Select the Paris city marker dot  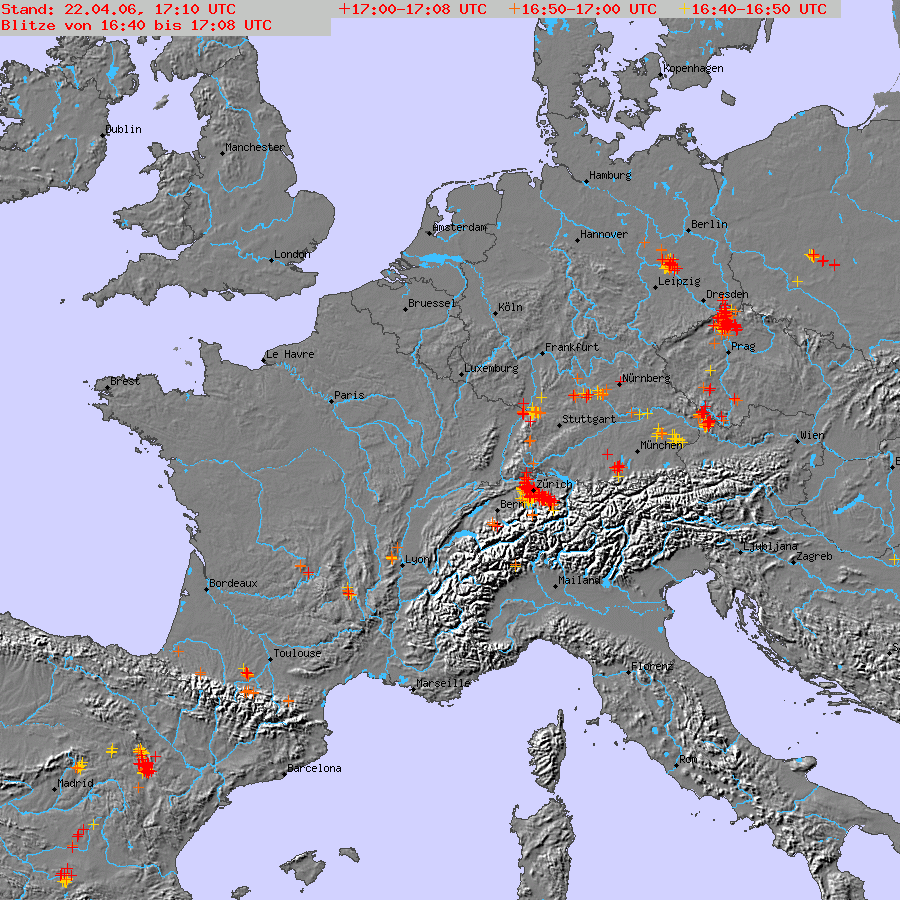tap(331, 401)
